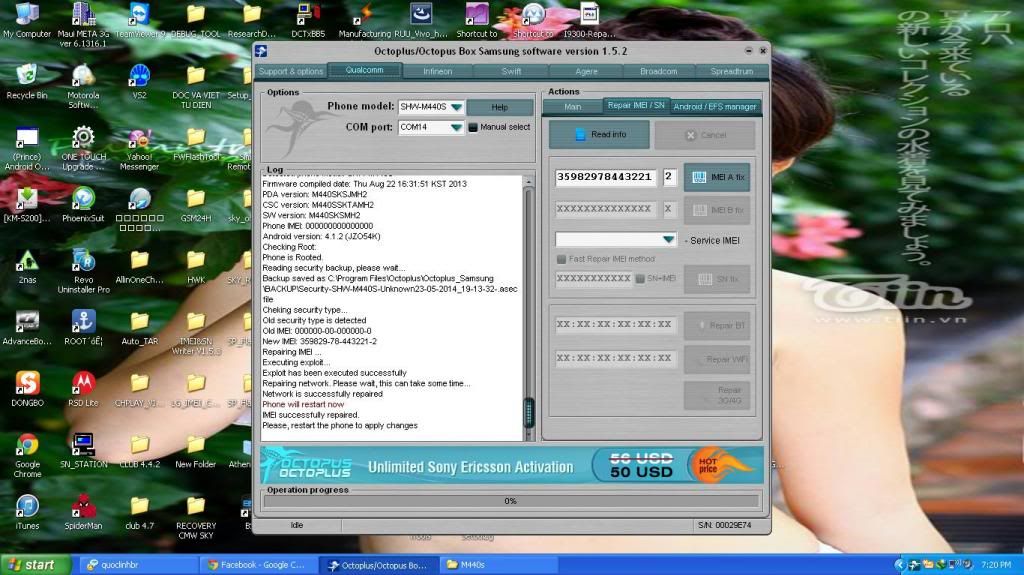
Task: Click IMEI A check digit field
Action: (x=669, y=177)
